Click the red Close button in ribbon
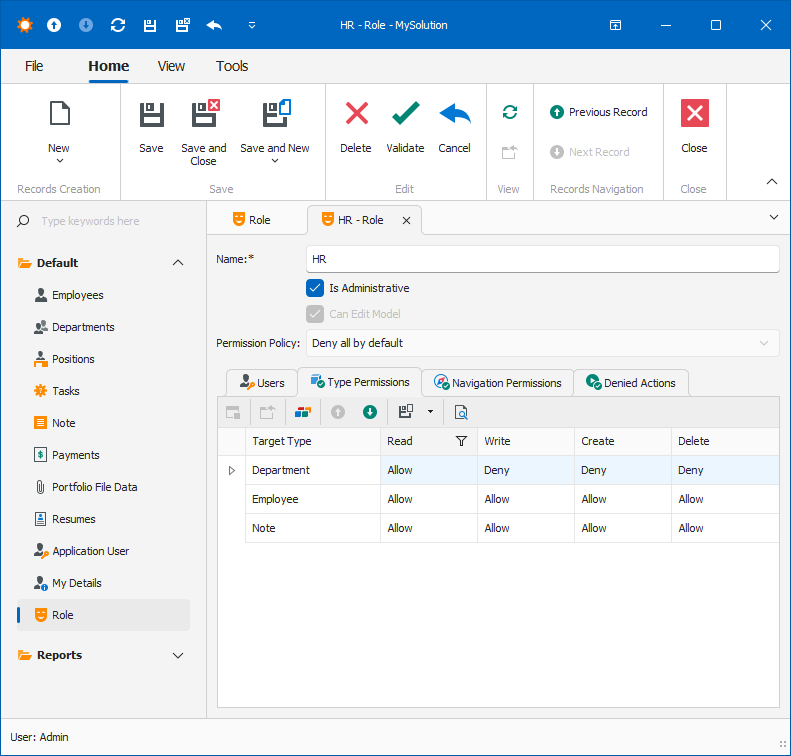The width and height of the screenshot is (791, 756). [695, 127]
